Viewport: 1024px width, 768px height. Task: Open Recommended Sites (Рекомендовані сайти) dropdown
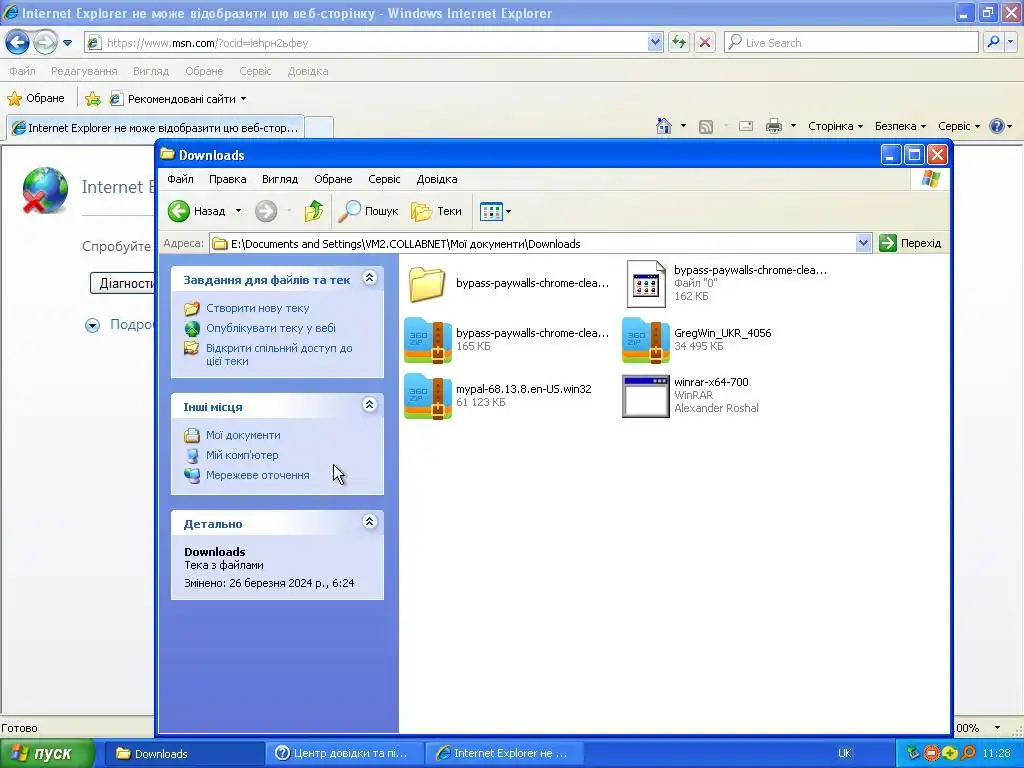tap(178, 99)
